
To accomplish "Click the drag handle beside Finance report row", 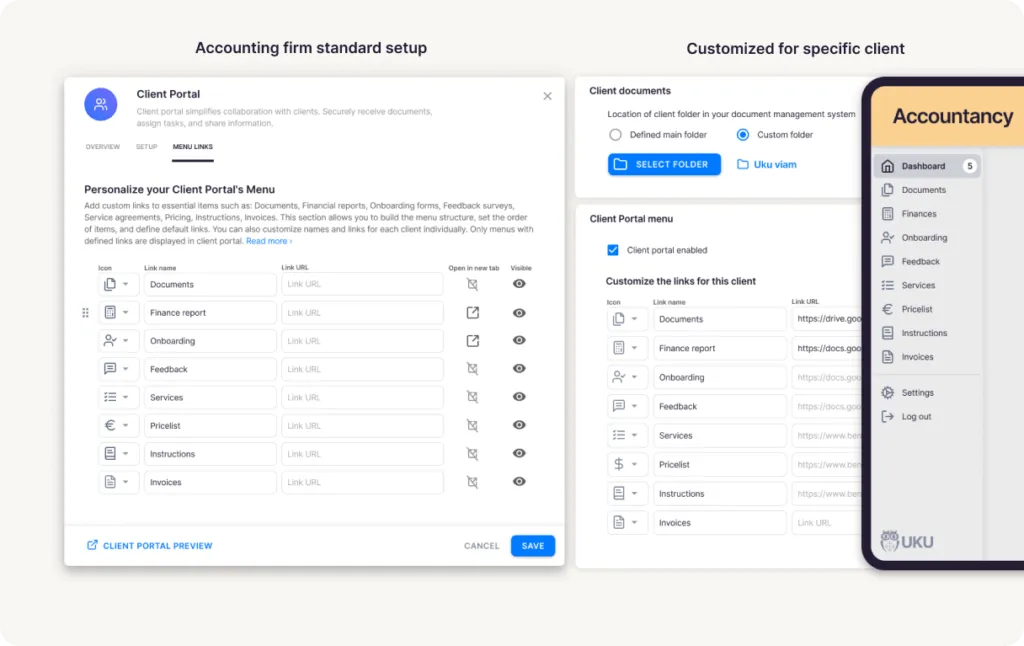I will tap(85, 312).
